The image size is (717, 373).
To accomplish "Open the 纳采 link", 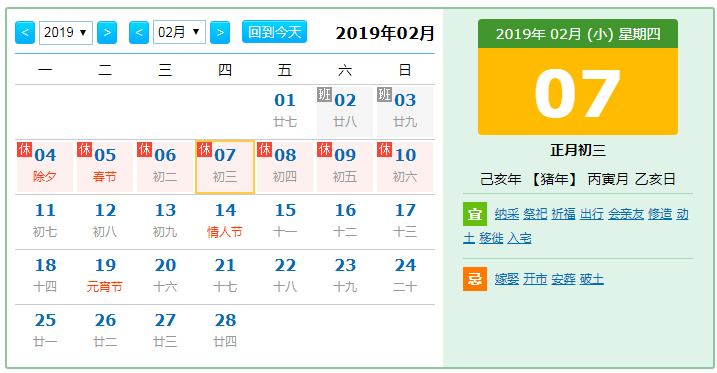I will 507,214.
